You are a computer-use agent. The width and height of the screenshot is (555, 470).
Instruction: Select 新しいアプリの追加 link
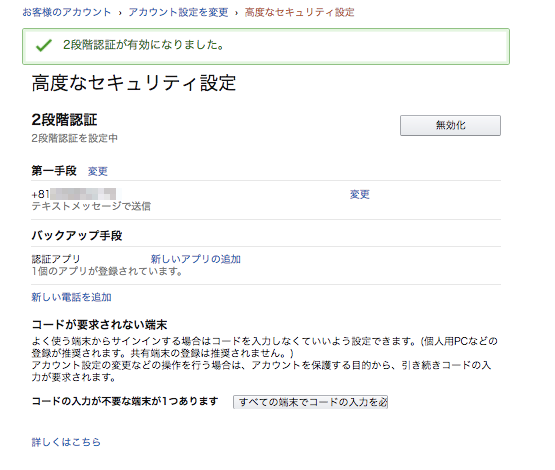click(x=196, y=259)
